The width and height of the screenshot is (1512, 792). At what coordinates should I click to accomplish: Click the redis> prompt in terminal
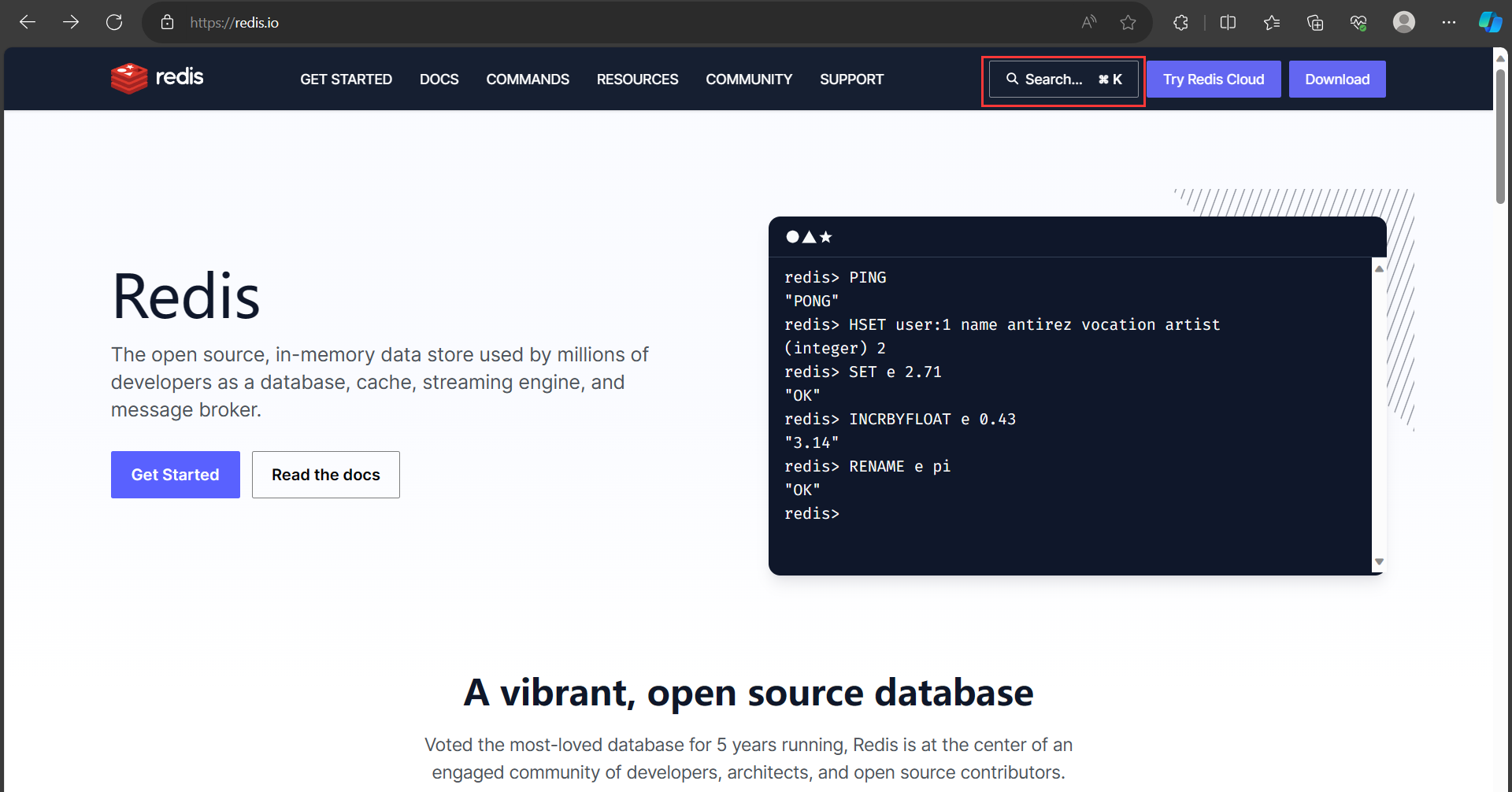[x=812, y=513]
